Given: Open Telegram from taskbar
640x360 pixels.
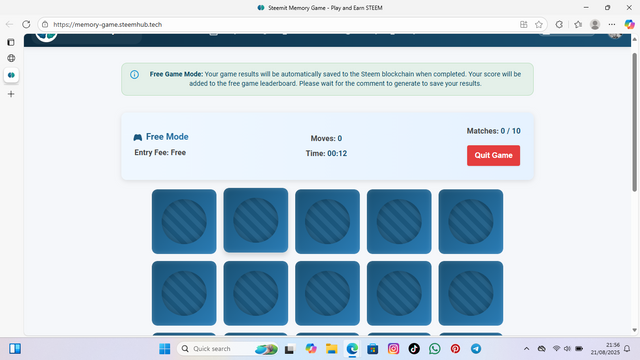Looking at the screenshot, I should click(x=476, y=349).
